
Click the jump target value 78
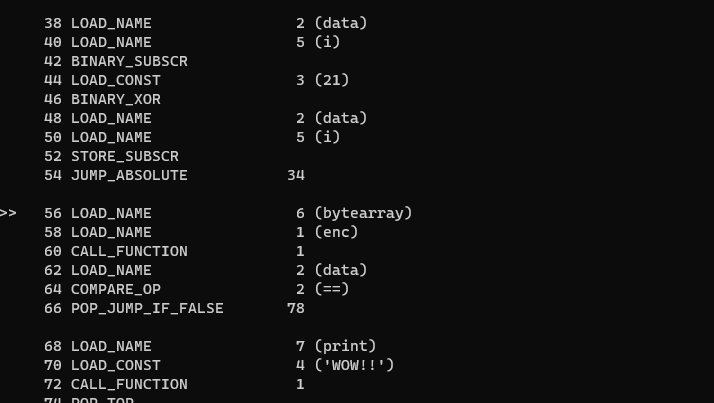coord(295,308)
